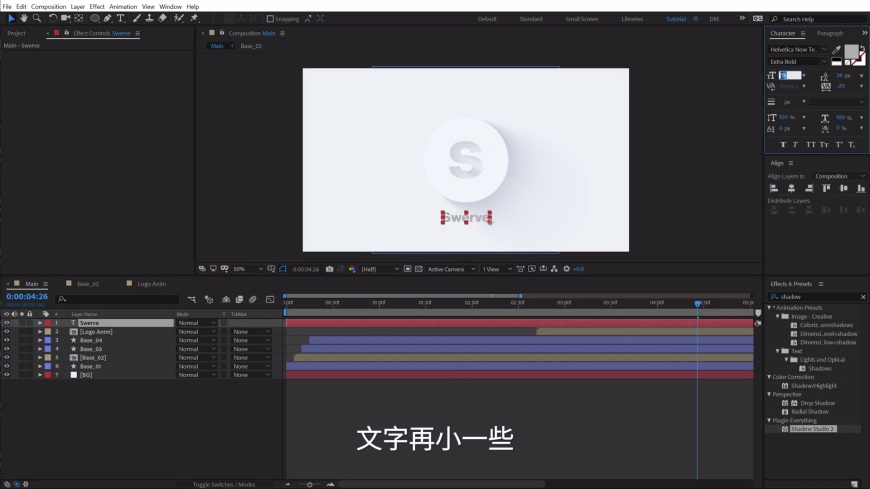Open the 50% magnification dropdown

coord(247,269)
